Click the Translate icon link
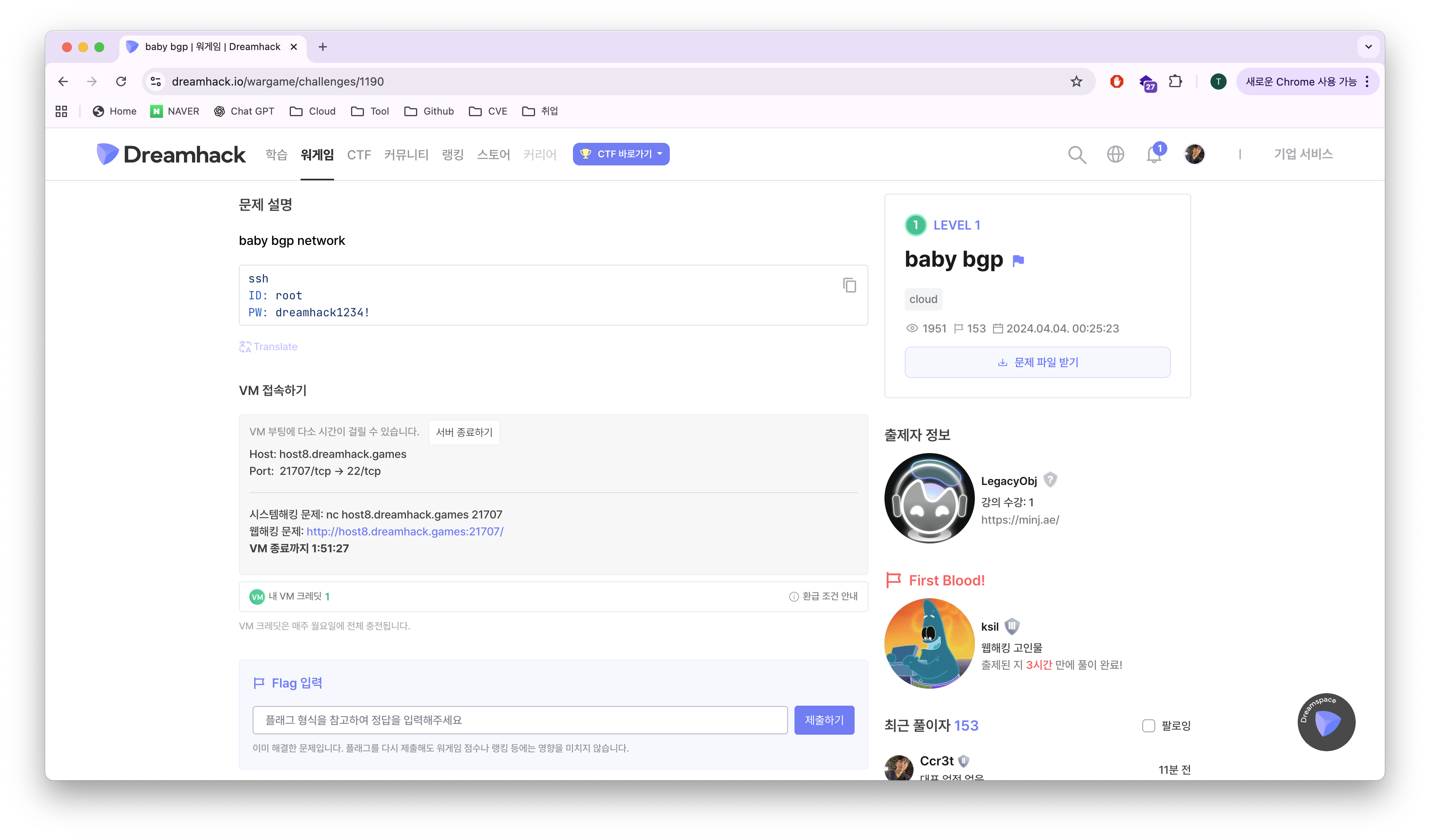The width and height of the screenshot is (1430, 840). pyautogui.click(x=268, y=347)
